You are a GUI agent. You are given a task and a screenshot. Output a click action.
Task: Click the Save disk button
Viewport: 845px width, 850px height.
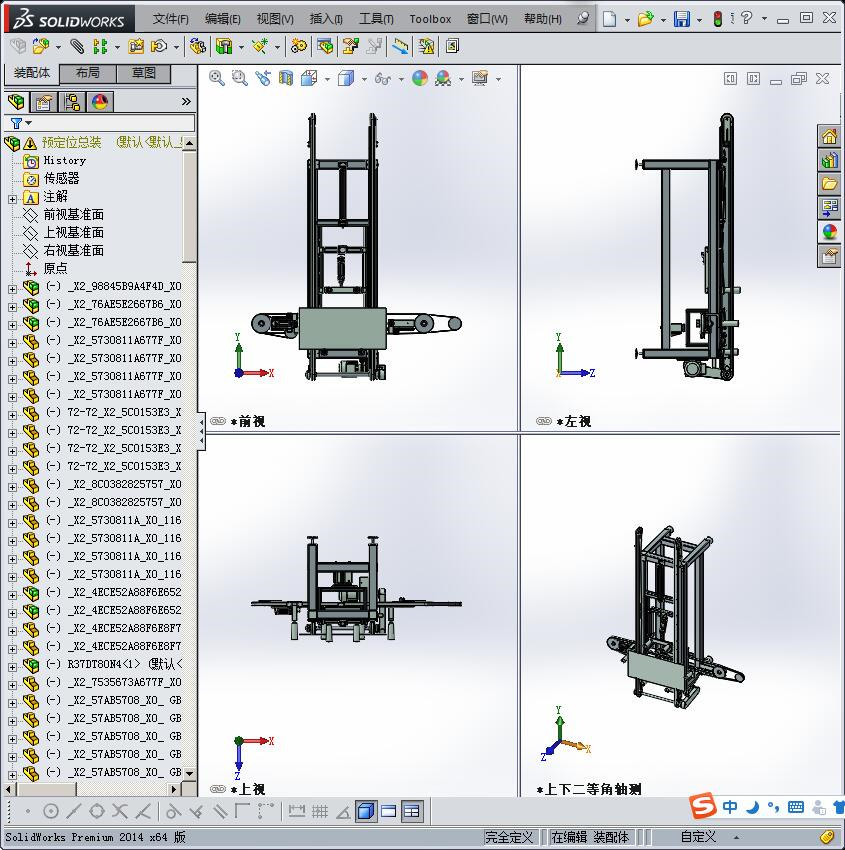click(682, 19)
